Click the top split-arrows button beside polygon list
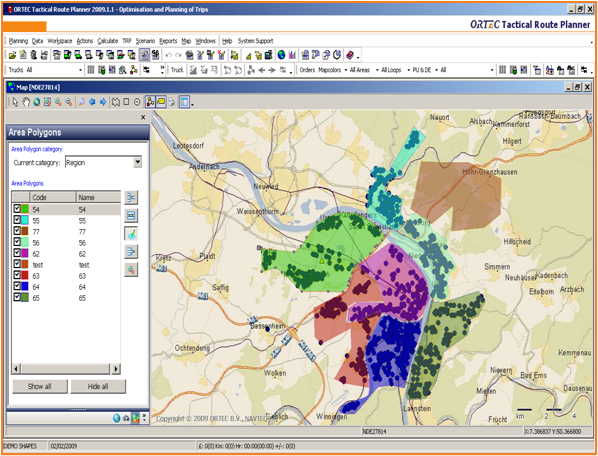598x456 pixels. (131, 197)
